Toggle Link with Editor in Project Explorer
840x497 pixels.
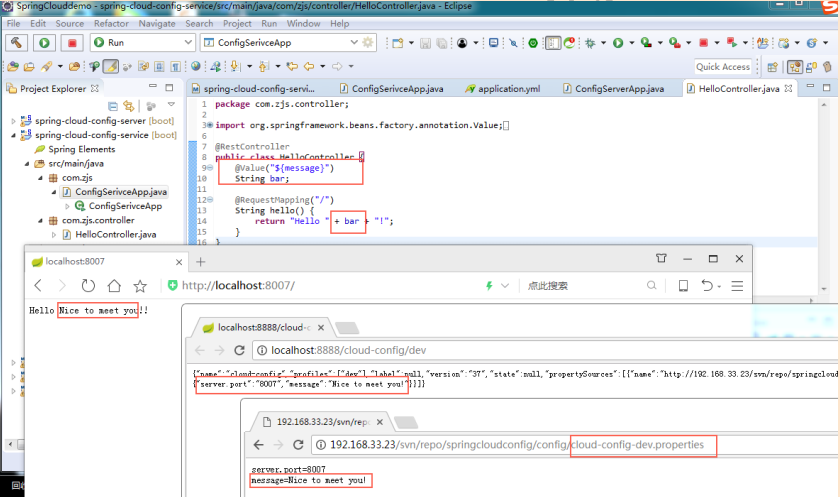tap(129, 106)
